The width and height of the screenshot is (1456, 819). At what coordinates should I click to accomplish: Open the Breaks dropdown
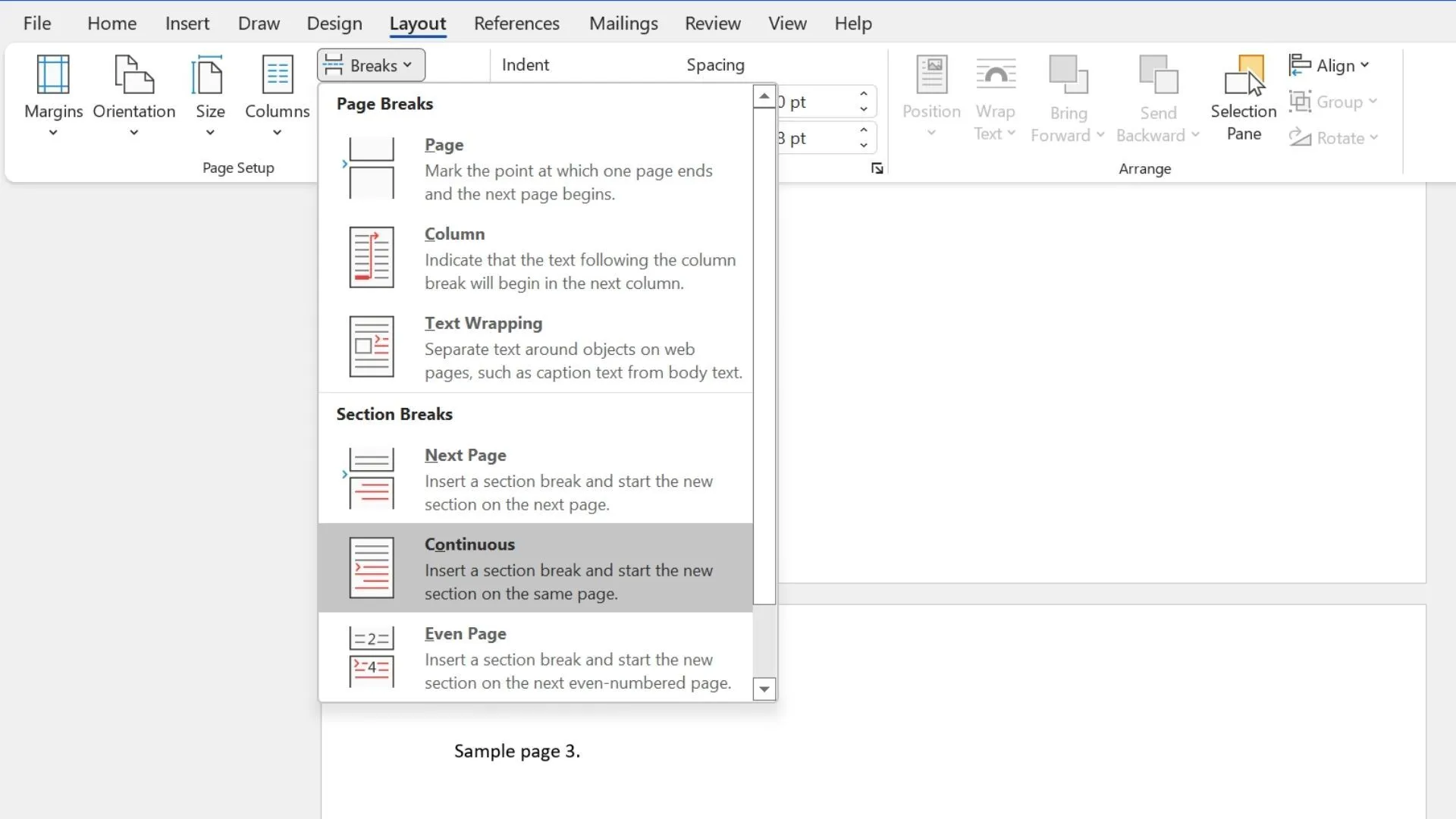point(370,64)
